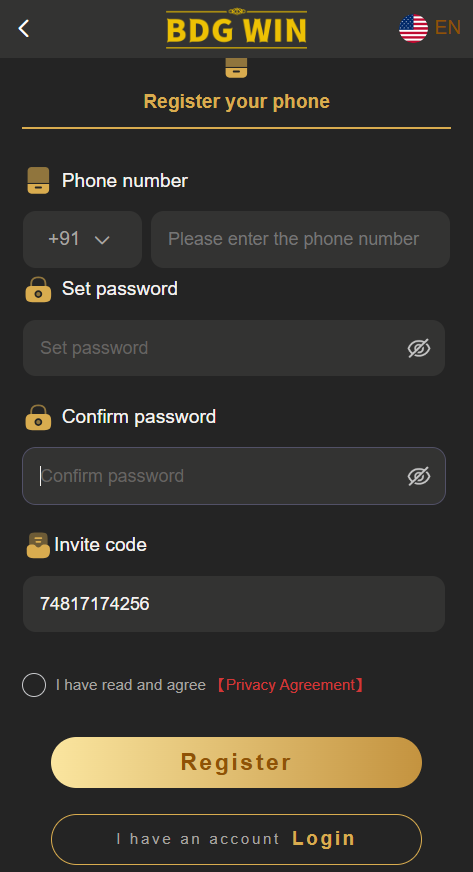Click the phone icon above Register your phone

236,68
